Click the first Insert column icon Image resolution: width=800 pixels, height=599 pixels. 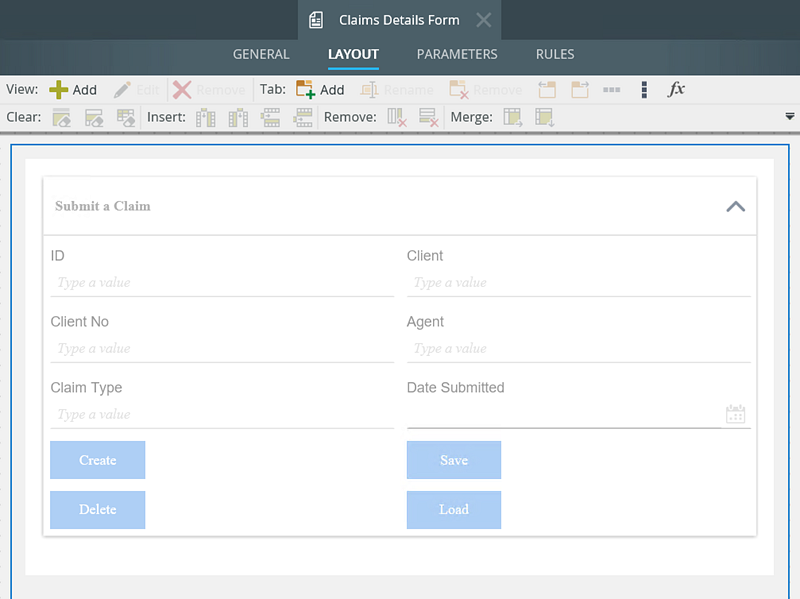pos(206,118)
